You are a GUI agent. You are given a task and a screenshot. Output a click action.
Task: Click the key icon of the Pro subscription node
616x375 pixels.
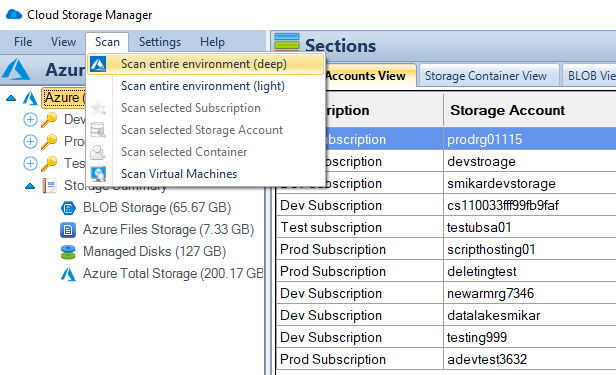click(49, 141)
